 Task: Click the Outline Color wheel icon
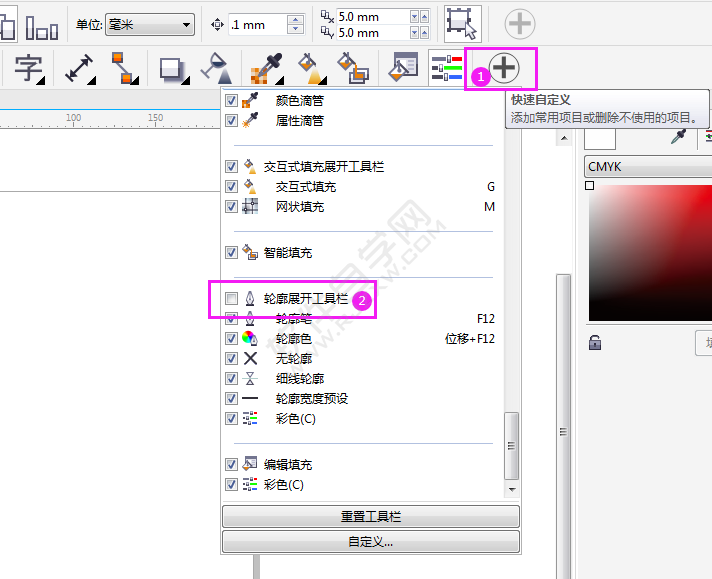(250, 338)
